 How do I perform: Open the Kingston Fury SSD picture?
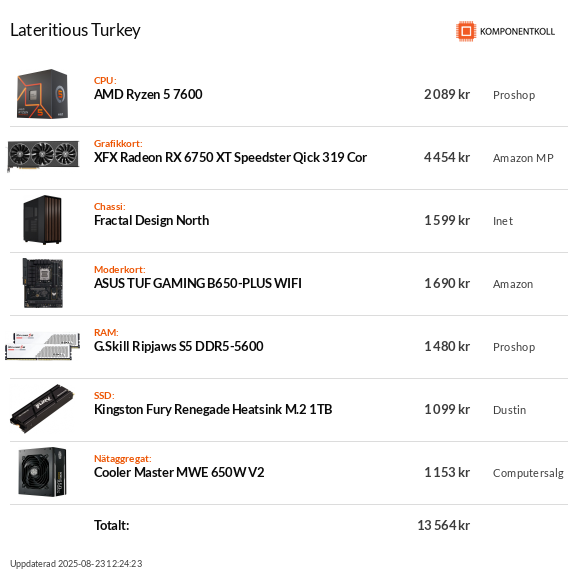coord(42,409)
